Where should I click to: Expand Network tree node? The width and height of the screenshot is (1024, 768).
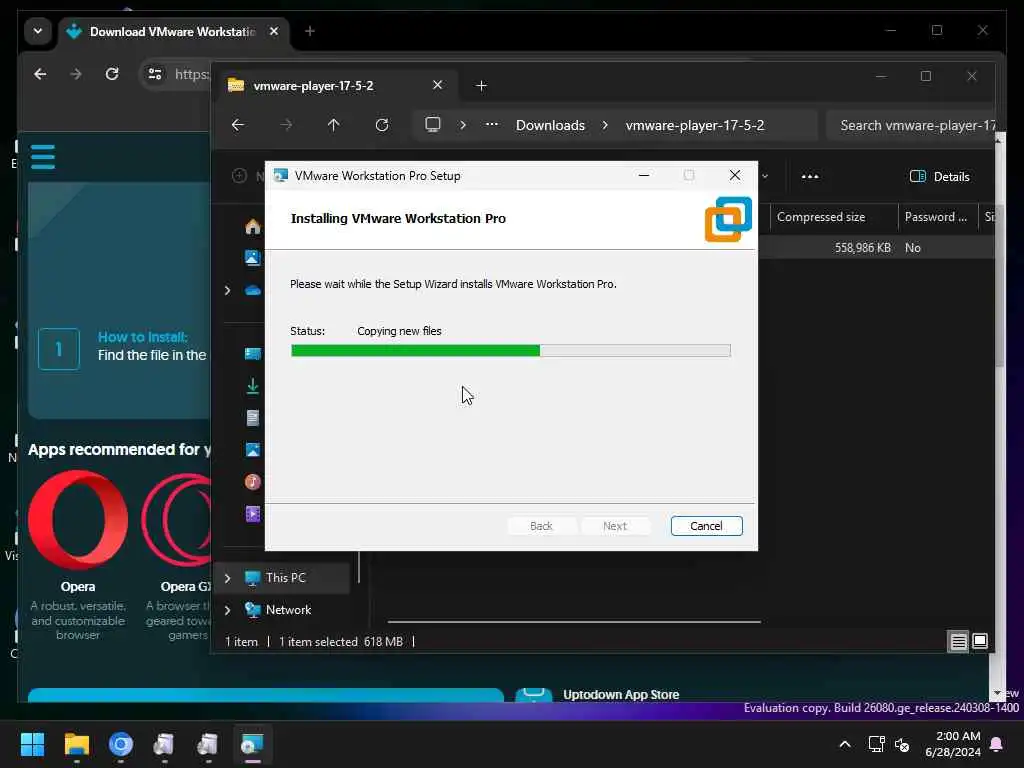[227, 610]
